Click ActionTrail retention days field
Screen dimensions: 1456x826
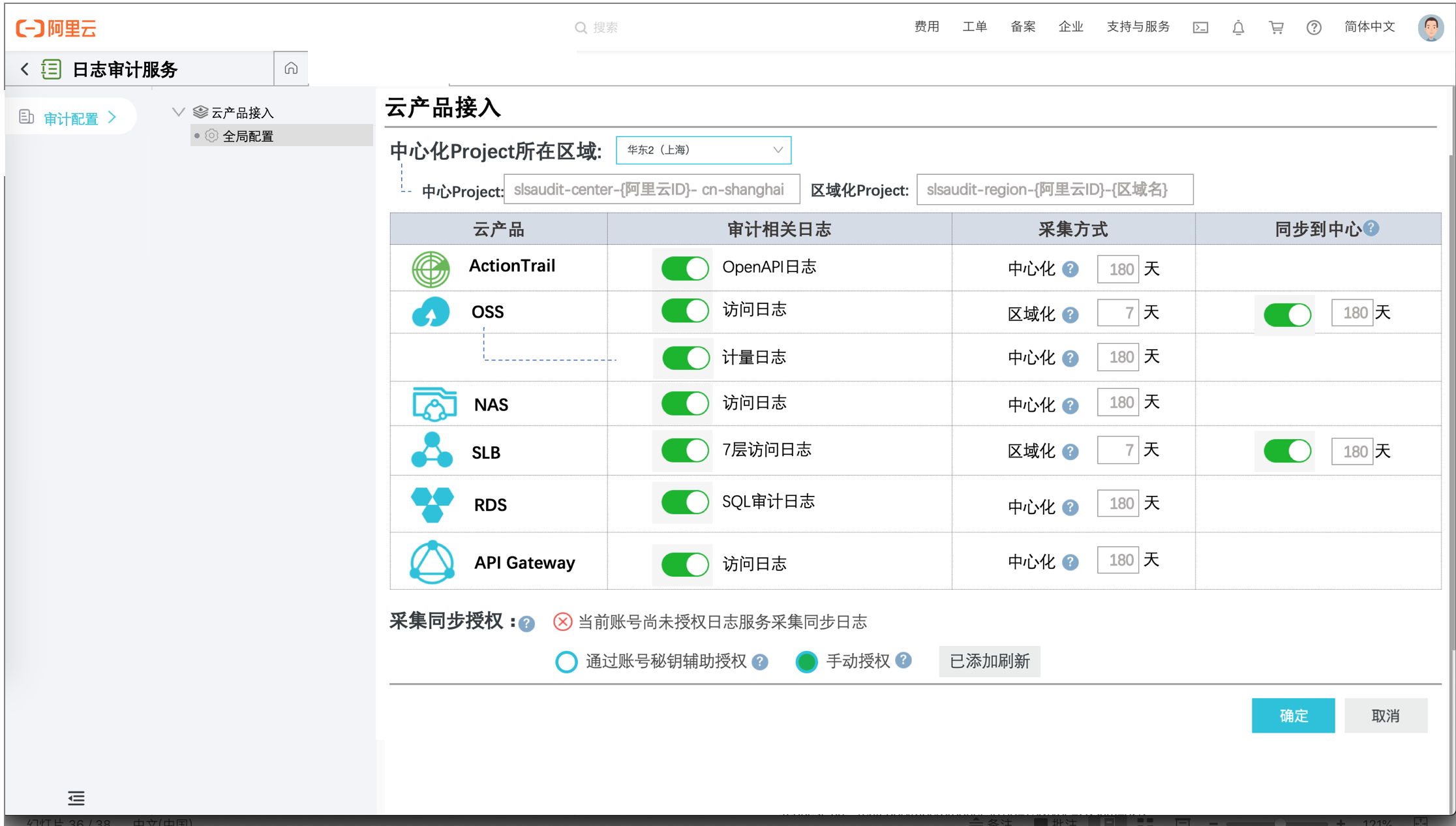click(1118, 269)
